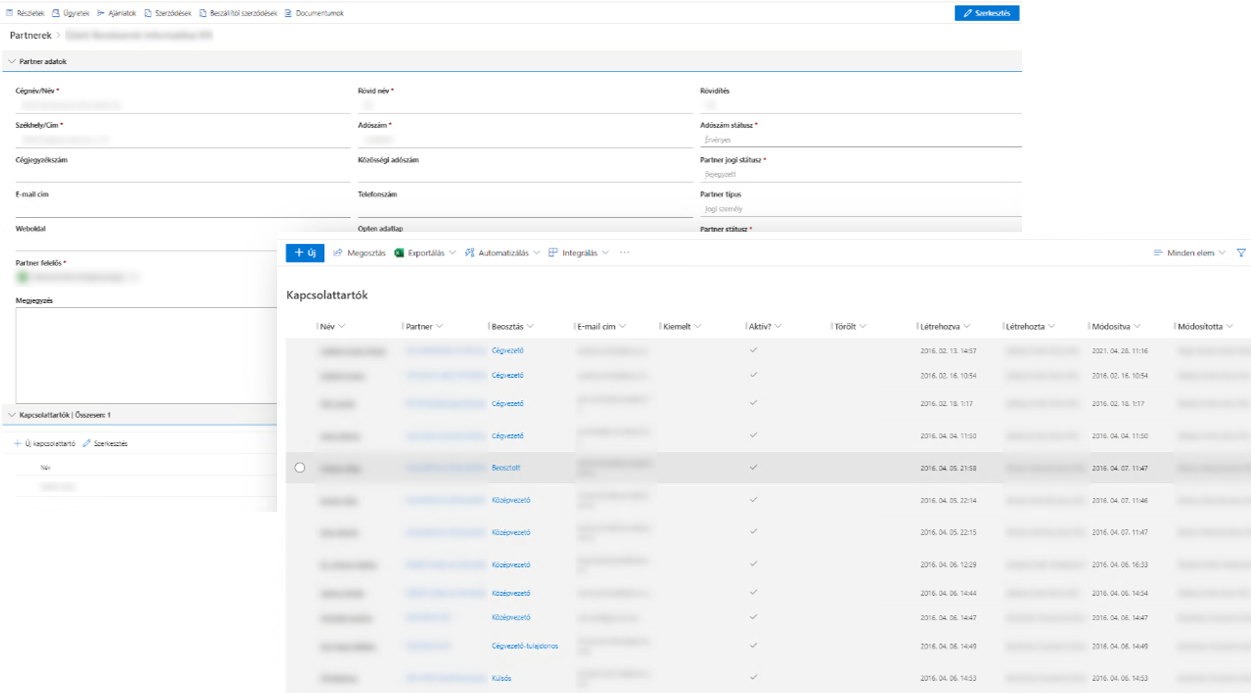
Task: Click Középvezető in the 2016. 04. 06. 12:29 row
Action: coord(511,565)
